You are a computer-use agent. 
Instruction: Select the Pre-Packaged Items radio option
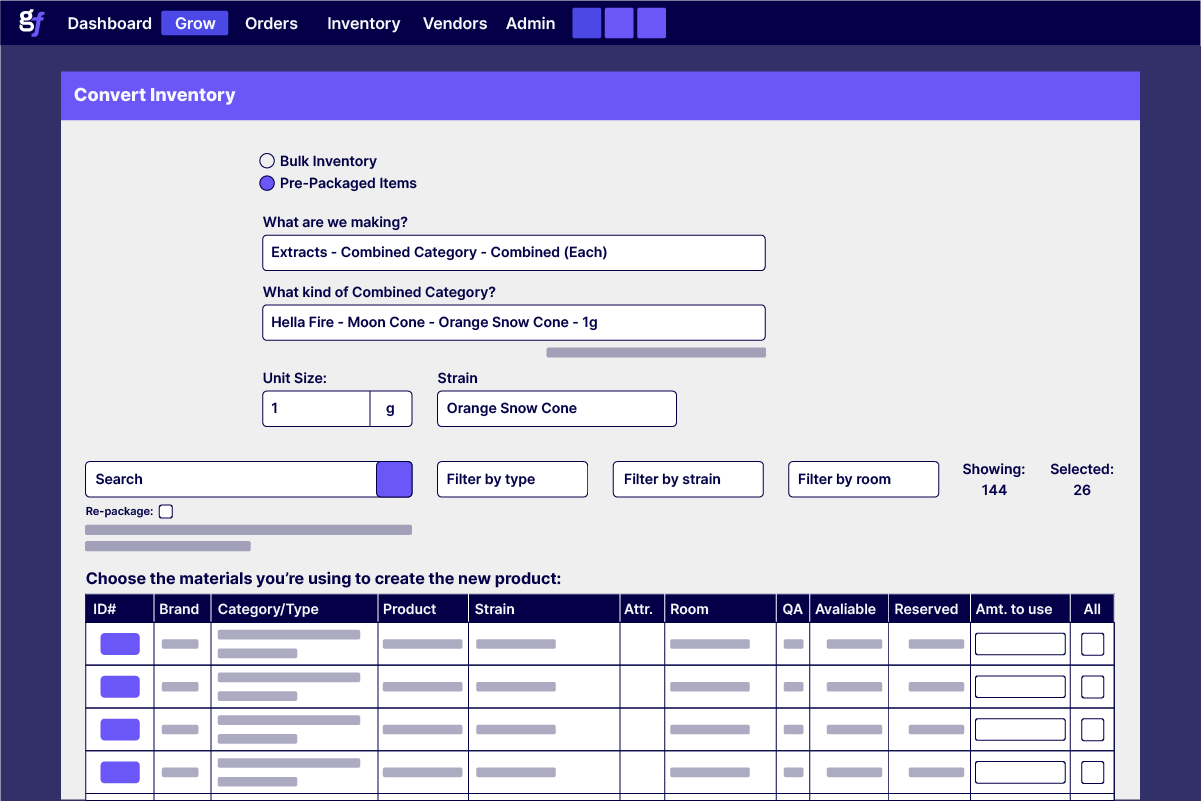coord(267,183)
